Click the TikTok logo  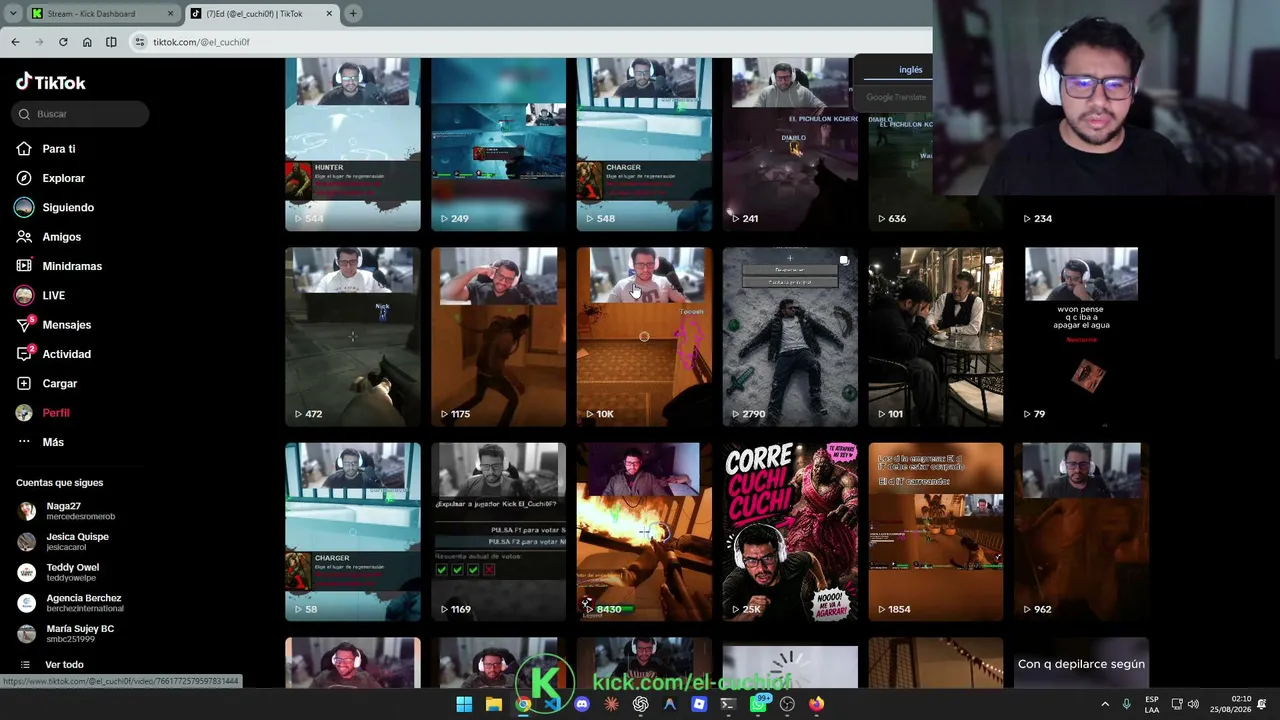(x=51, y=82)
